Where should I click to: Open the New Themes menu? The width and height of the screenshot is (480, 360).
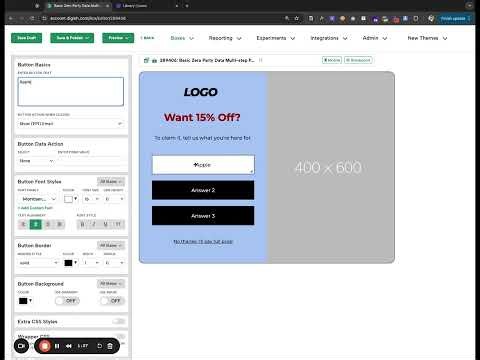(427, 38)
